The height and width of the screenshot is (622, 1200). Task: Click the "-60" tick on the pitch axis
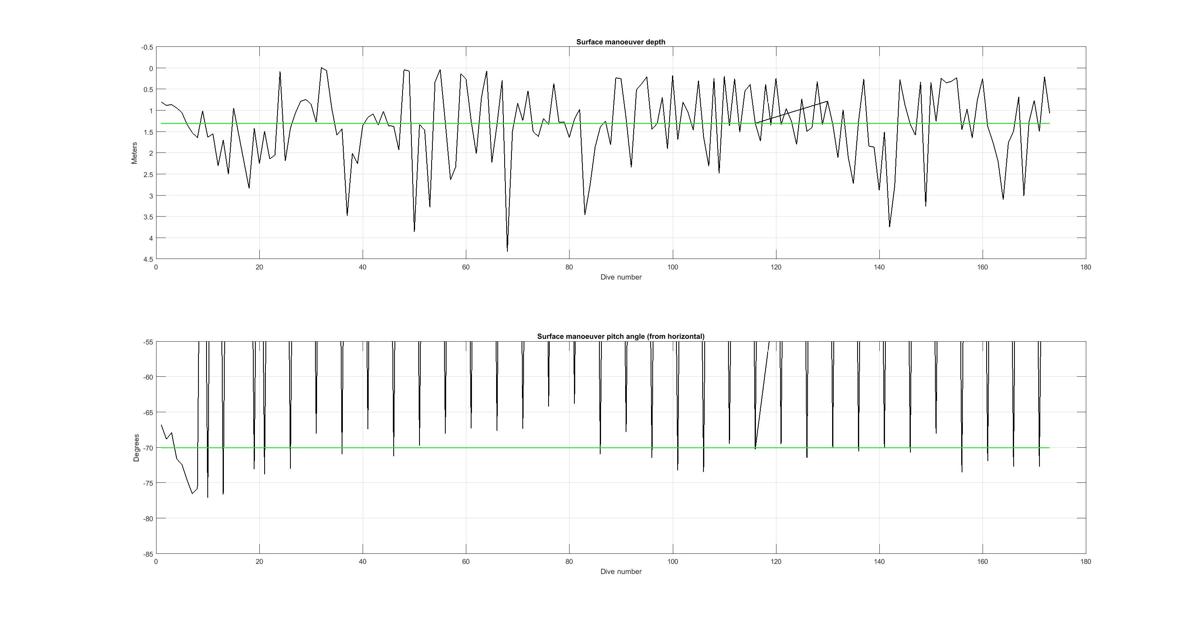pyautogui.click(x=148, y=377)
